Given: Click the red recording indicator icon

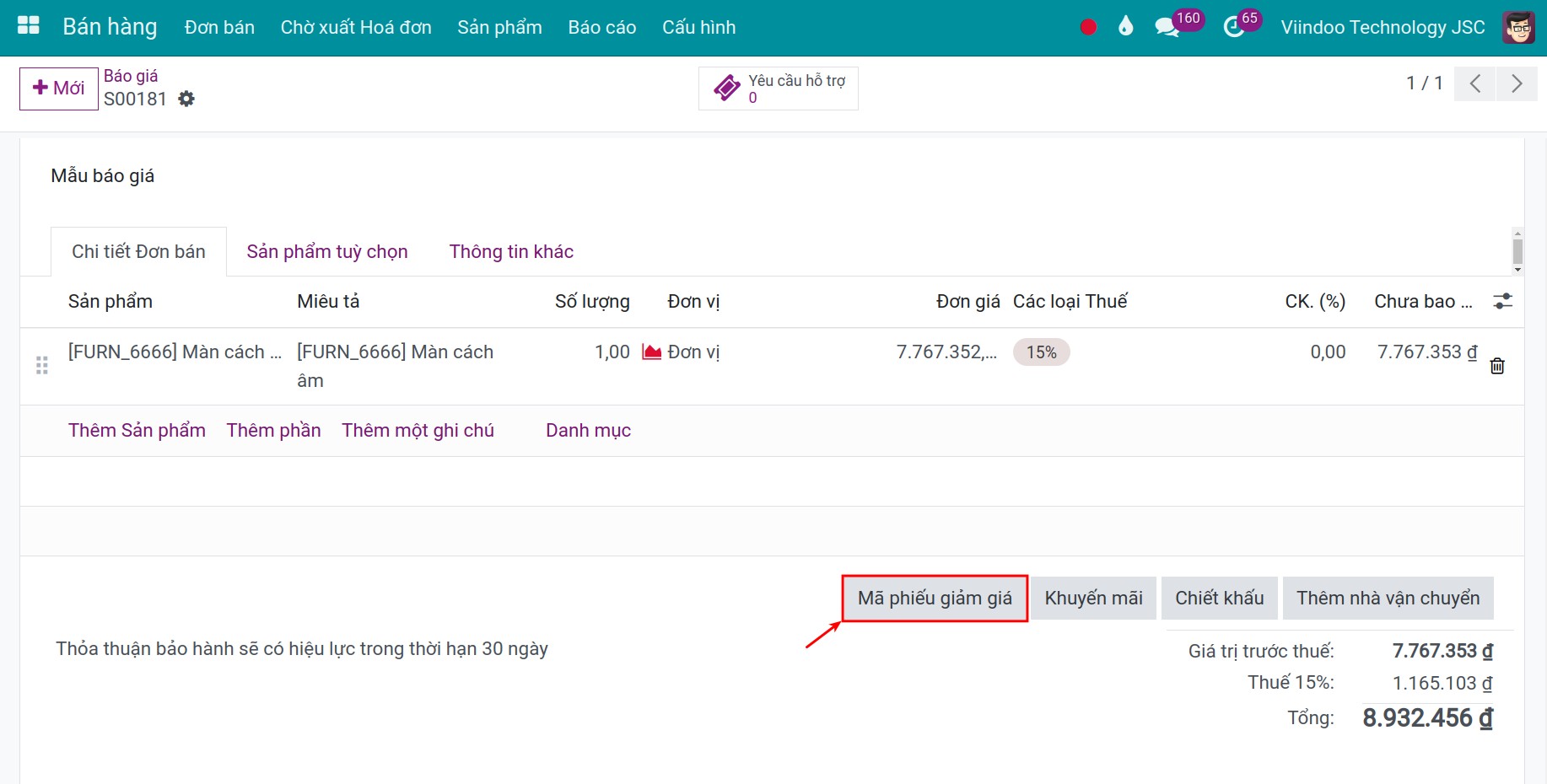Looking at the screenshot, I should click(x=1088, y=27).
